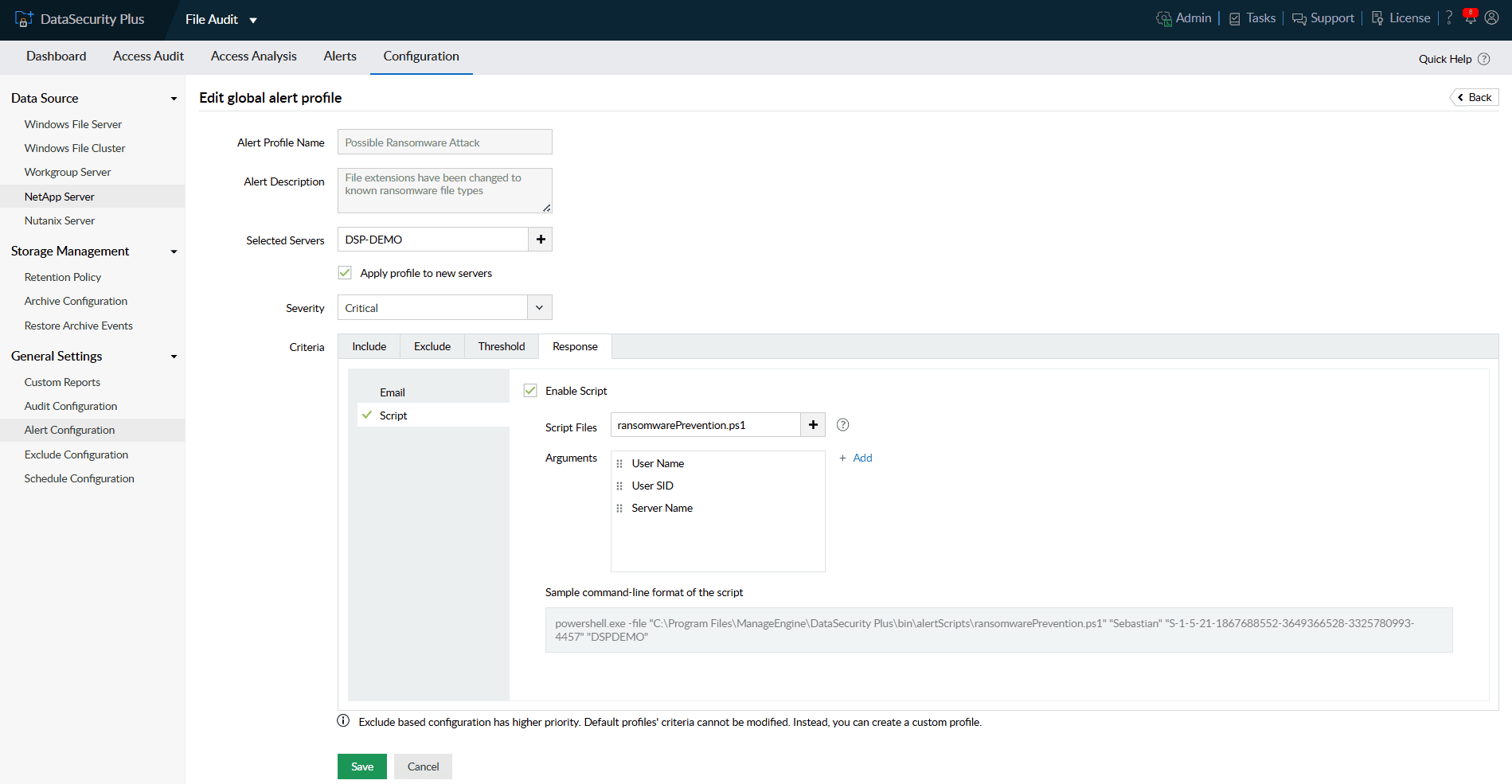Open Nutanix Server in sidebar
1512x784 pixels.
(x=60, y=220)
